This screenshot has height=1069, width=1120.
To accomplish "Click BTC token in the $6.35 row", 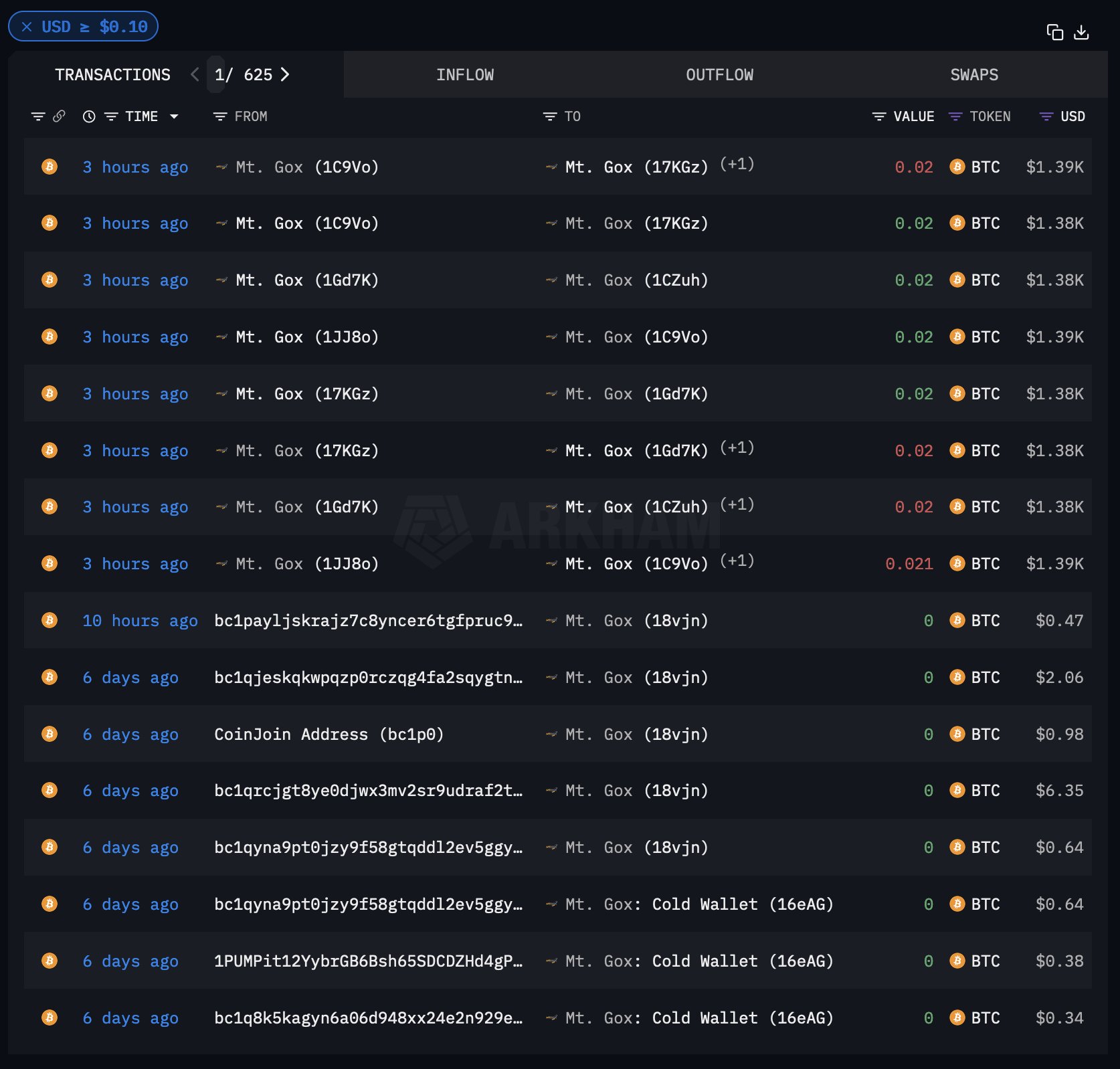I will [975, 791].
